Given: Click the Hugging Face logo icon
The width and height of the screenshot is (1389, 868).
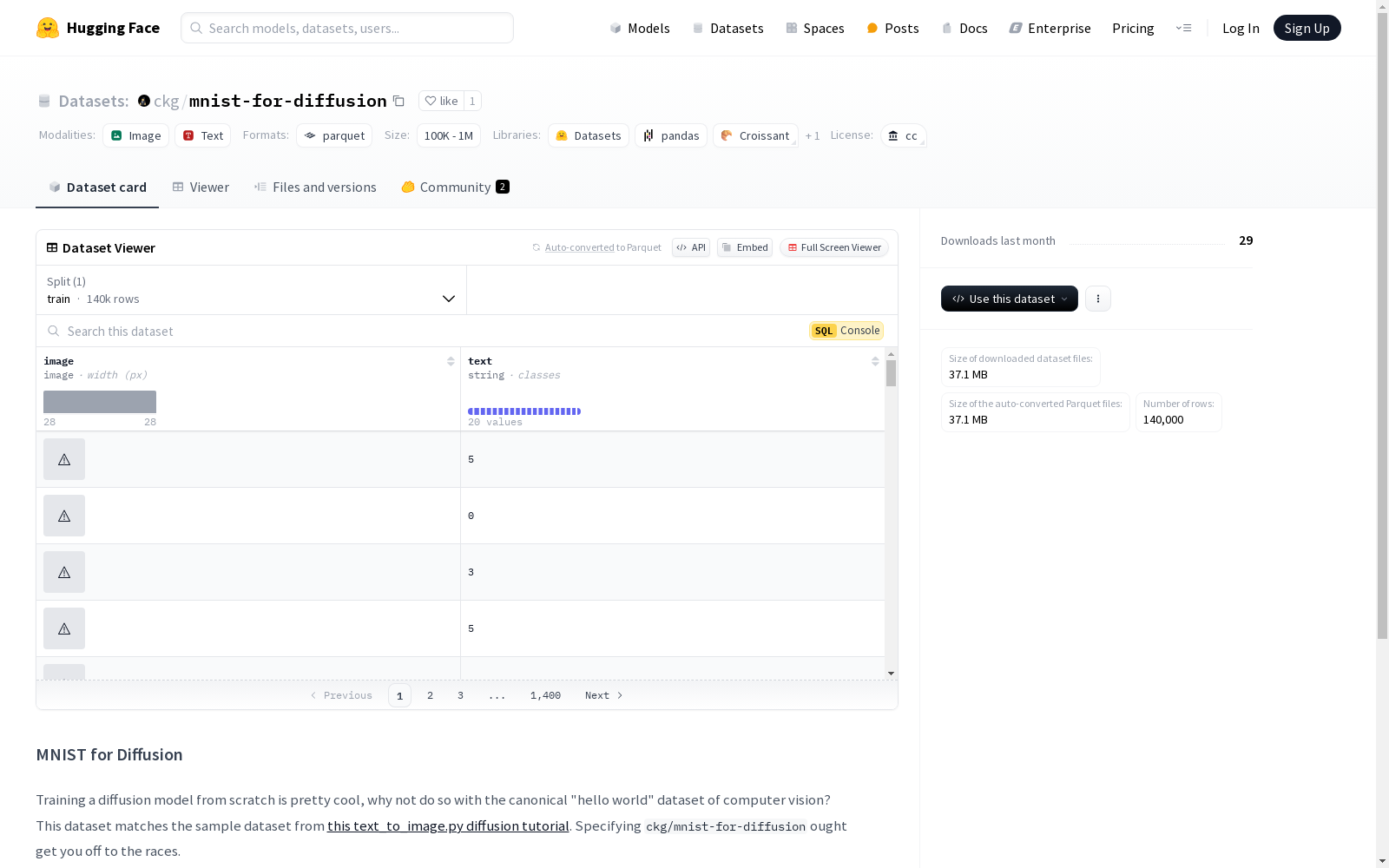Looking at the screenshot, I should (x=48, y=28).
